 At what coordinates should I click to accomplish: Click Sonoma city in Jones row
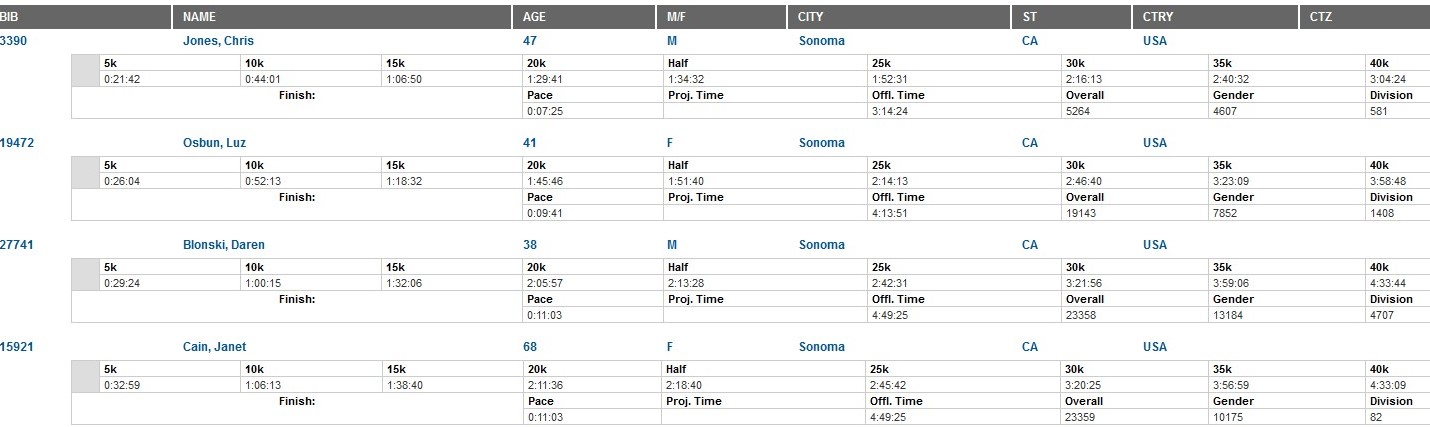(821, 41)
